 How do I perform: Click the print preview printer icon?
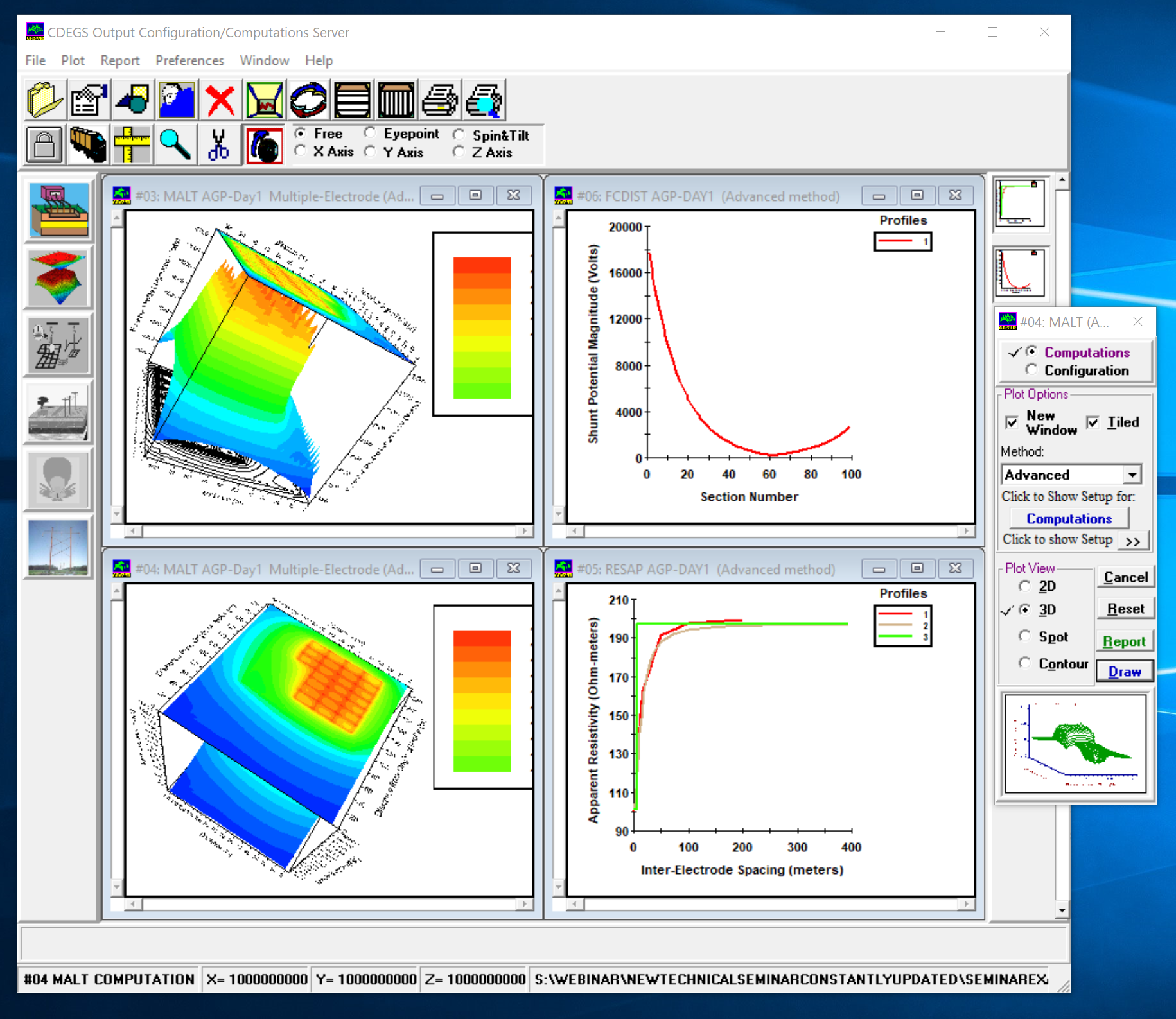click(x=484, y=100)
